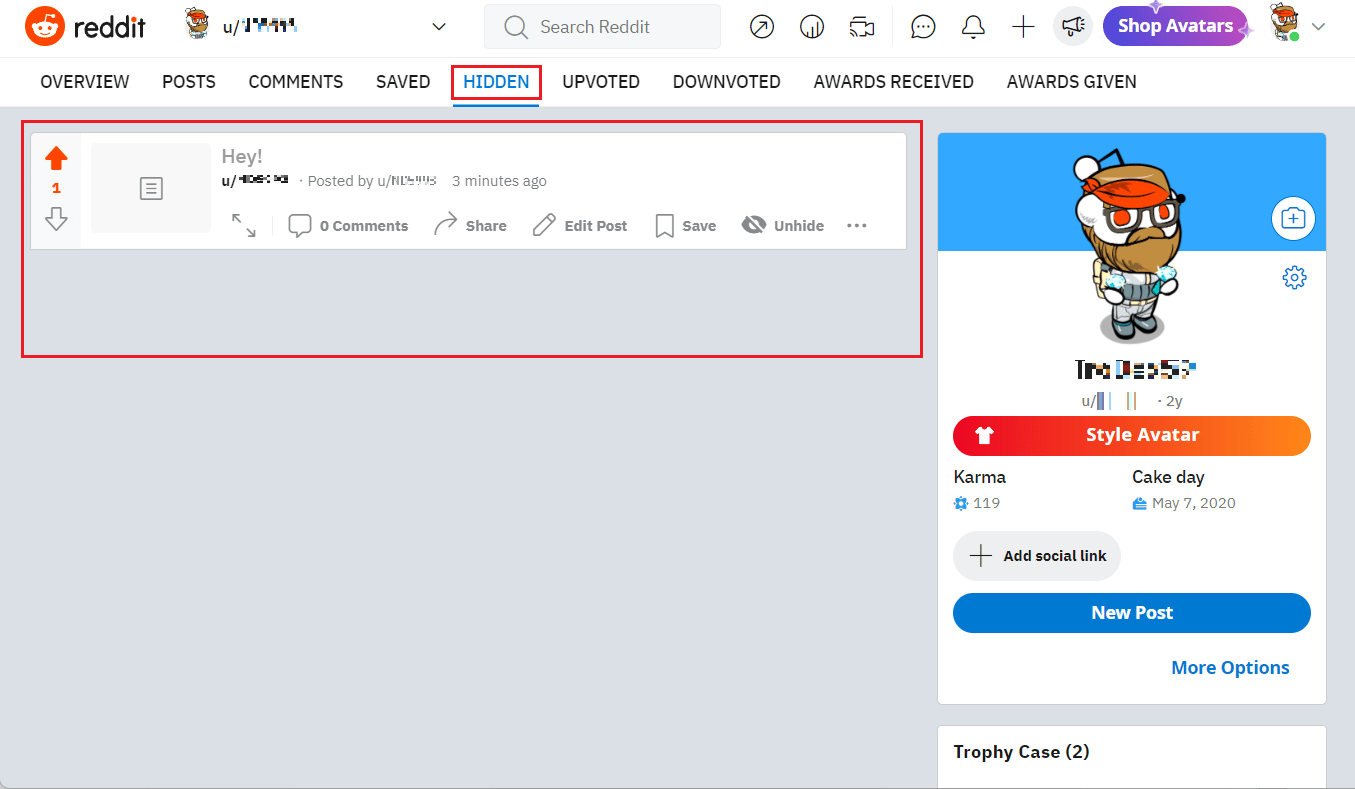Expand the Hey! post preview
The height and width of the screenshot is (789, 1355).
pyautogui.click(x=244, y=227)
